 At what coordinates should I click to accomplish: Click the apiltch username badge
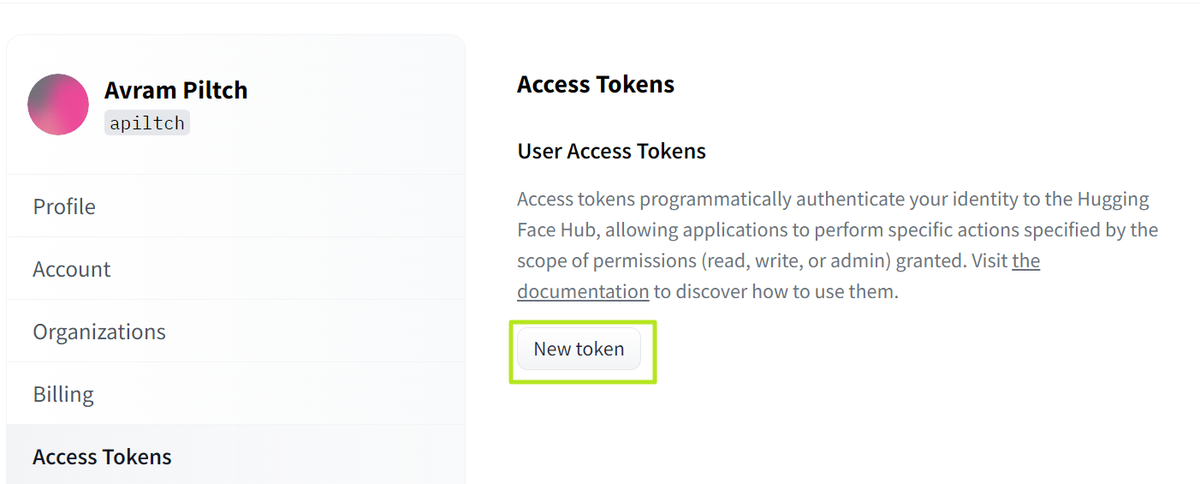tap(147, 123)
